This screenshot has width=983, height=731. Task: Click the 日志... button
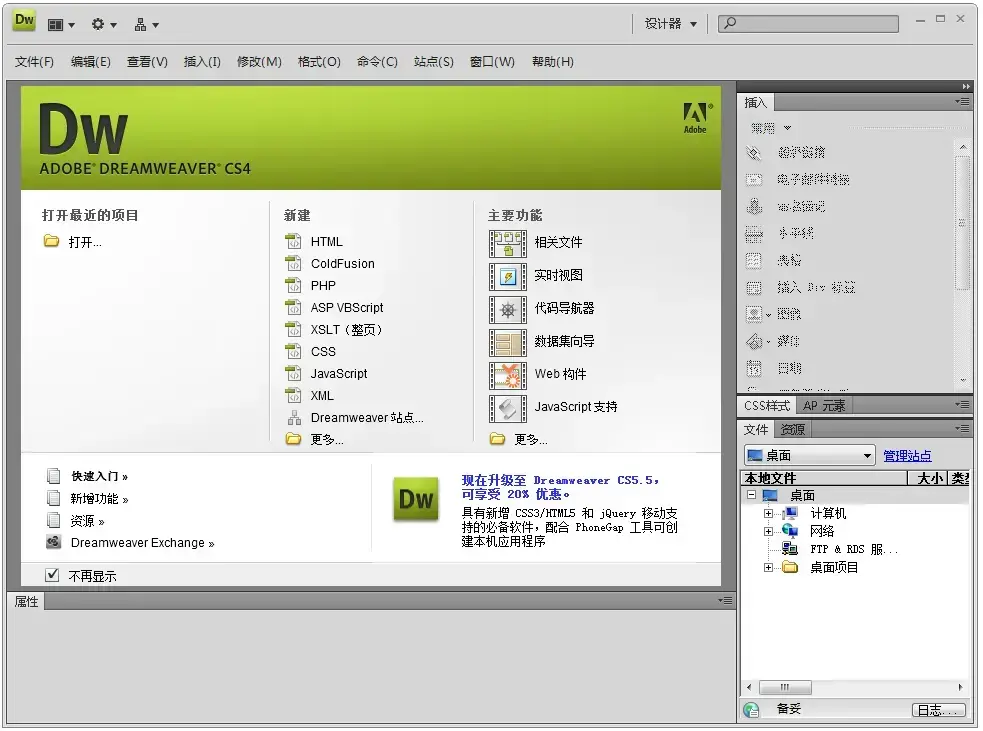click(938, 710)
